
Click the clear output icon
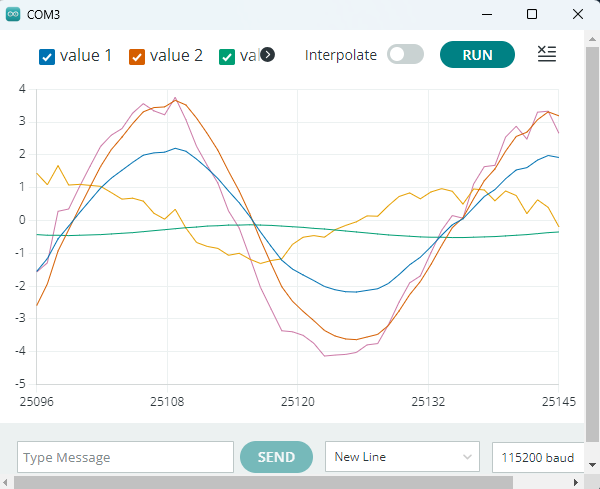tap(546, 54)
